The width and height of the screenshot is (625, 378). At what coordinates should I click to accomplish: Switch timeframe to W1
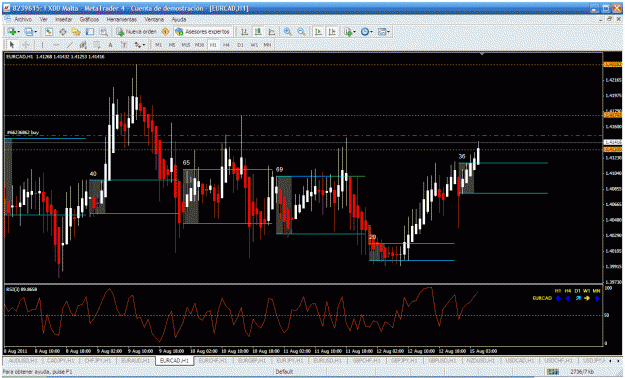pyautogui.click(x=254, y=45)
